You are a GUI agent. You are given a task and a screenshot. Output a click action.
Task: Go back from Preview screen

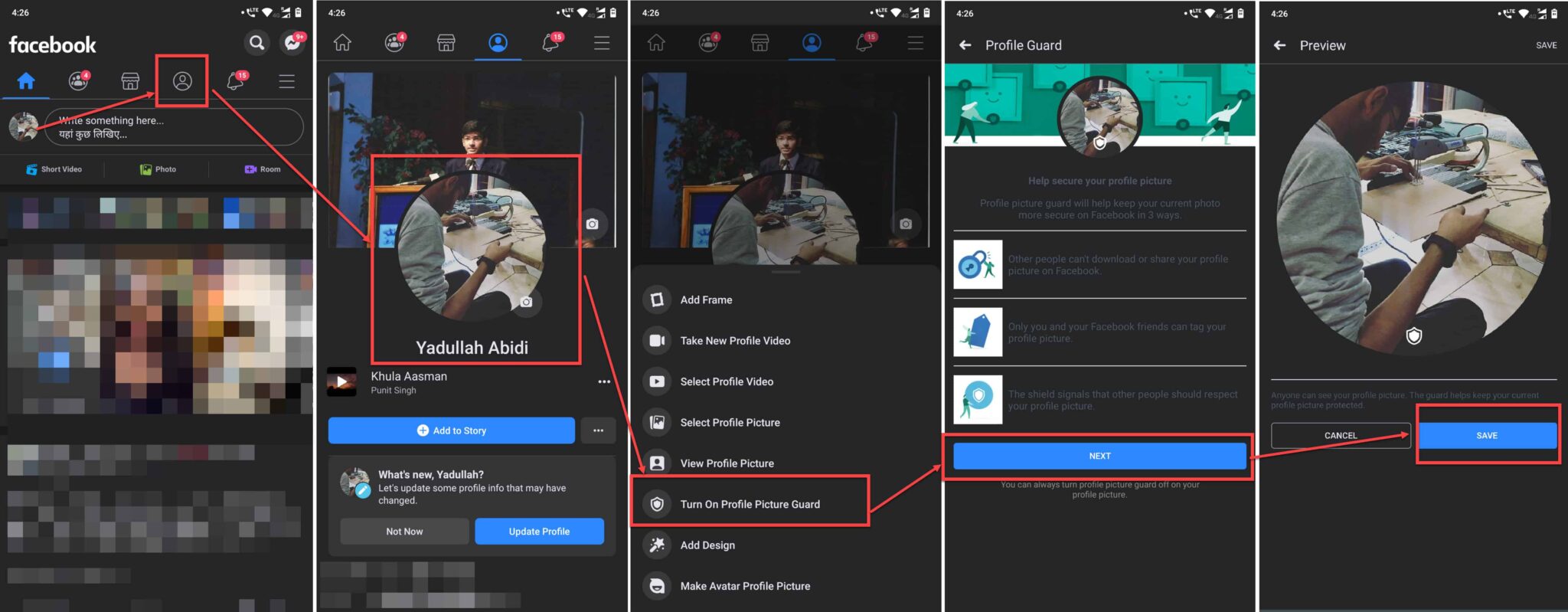[1279, 45]
